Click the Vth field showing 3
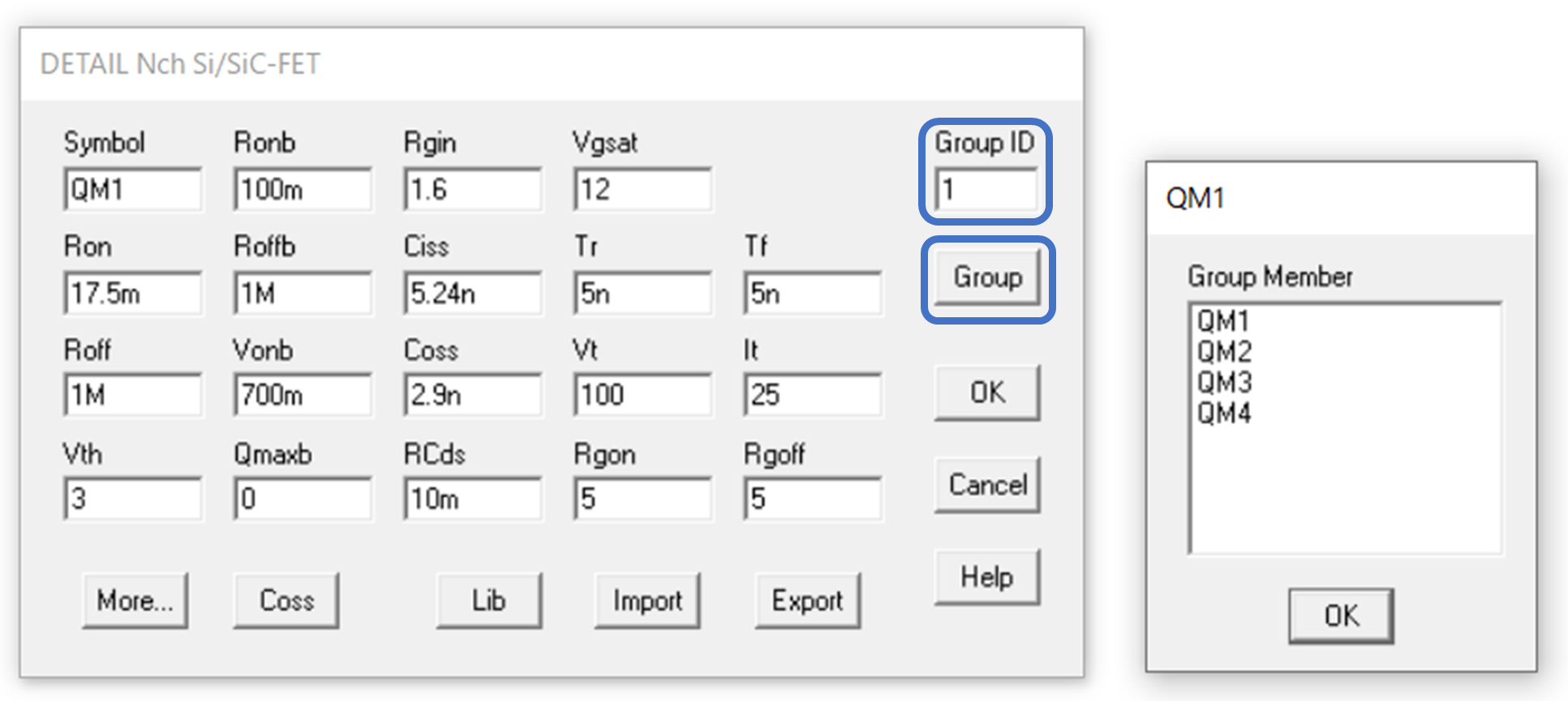The width and height of the screenshot is (1568, 701). 132,498
